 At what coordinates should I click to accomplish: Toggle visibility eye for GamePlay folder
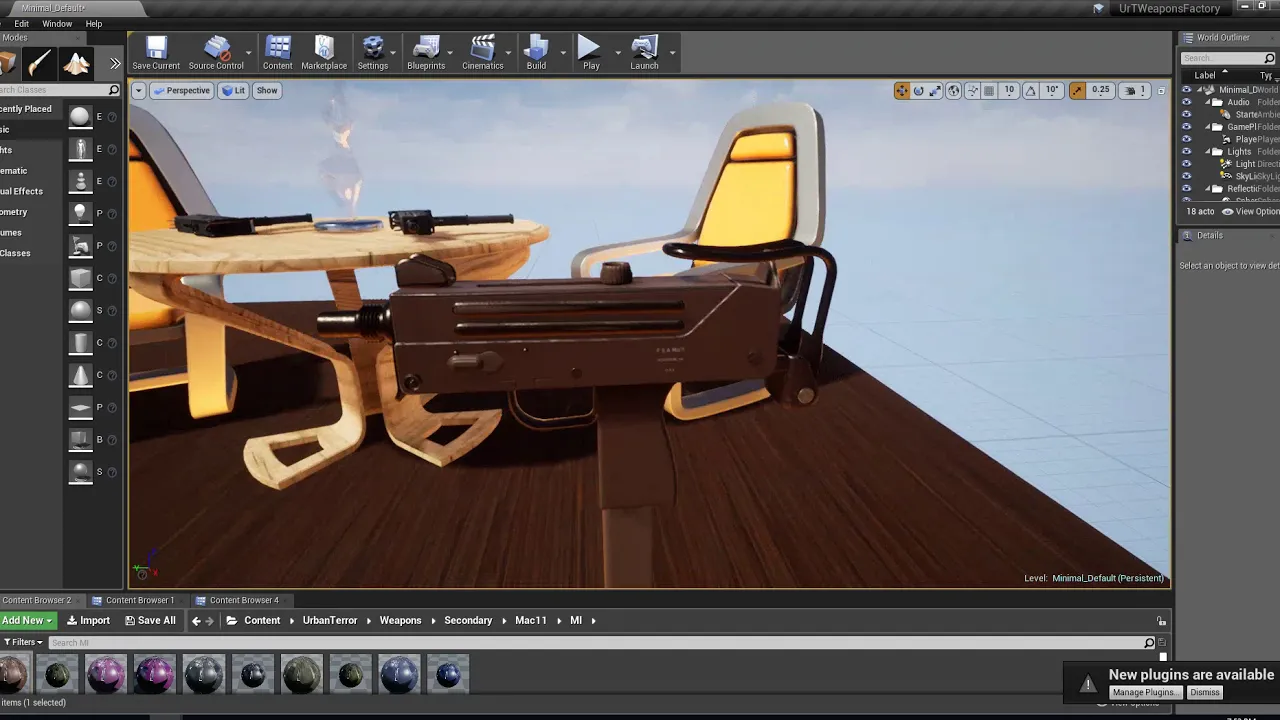(x=1187, y=127)
